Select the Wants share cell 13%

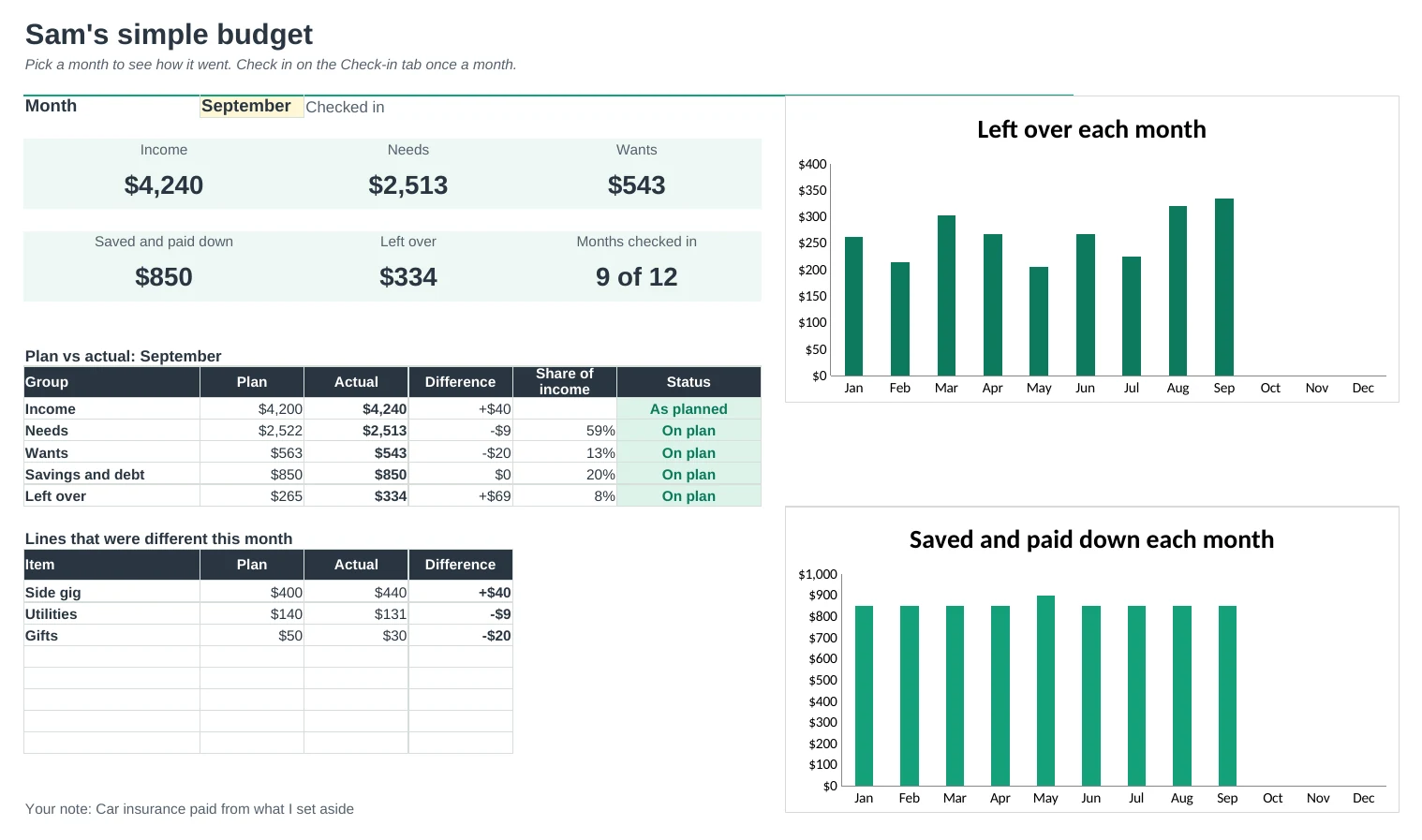[565, 453]
